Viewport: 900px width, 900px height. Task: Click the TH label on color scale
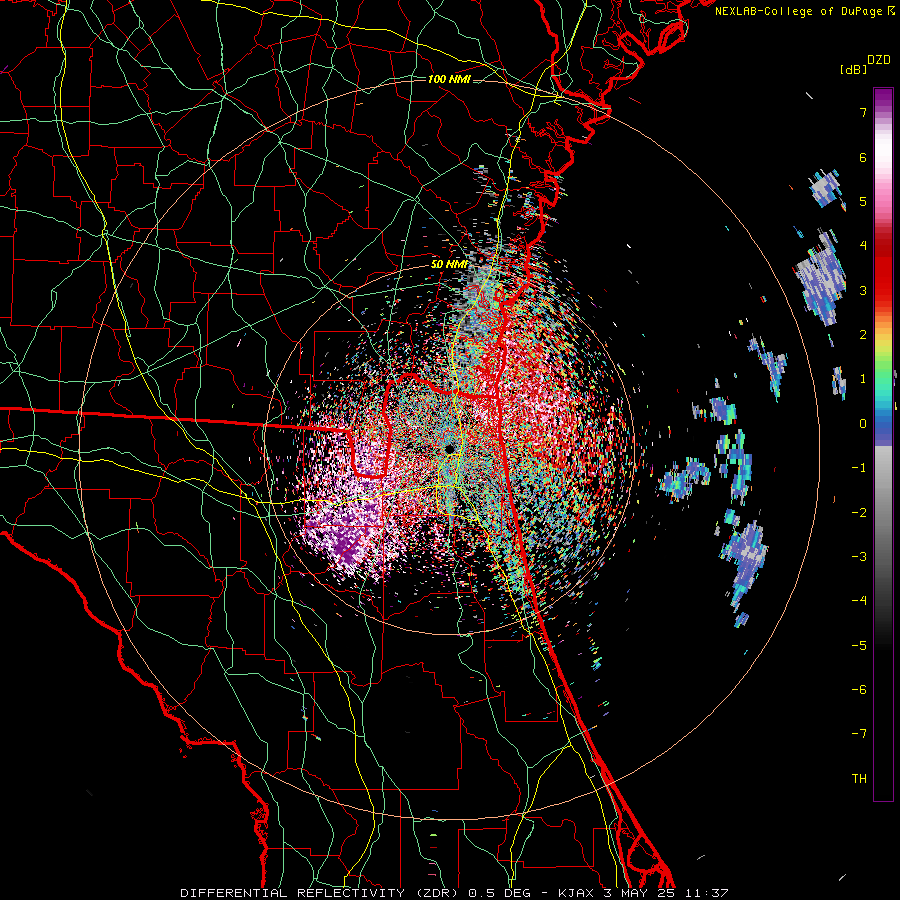[859, 779]
